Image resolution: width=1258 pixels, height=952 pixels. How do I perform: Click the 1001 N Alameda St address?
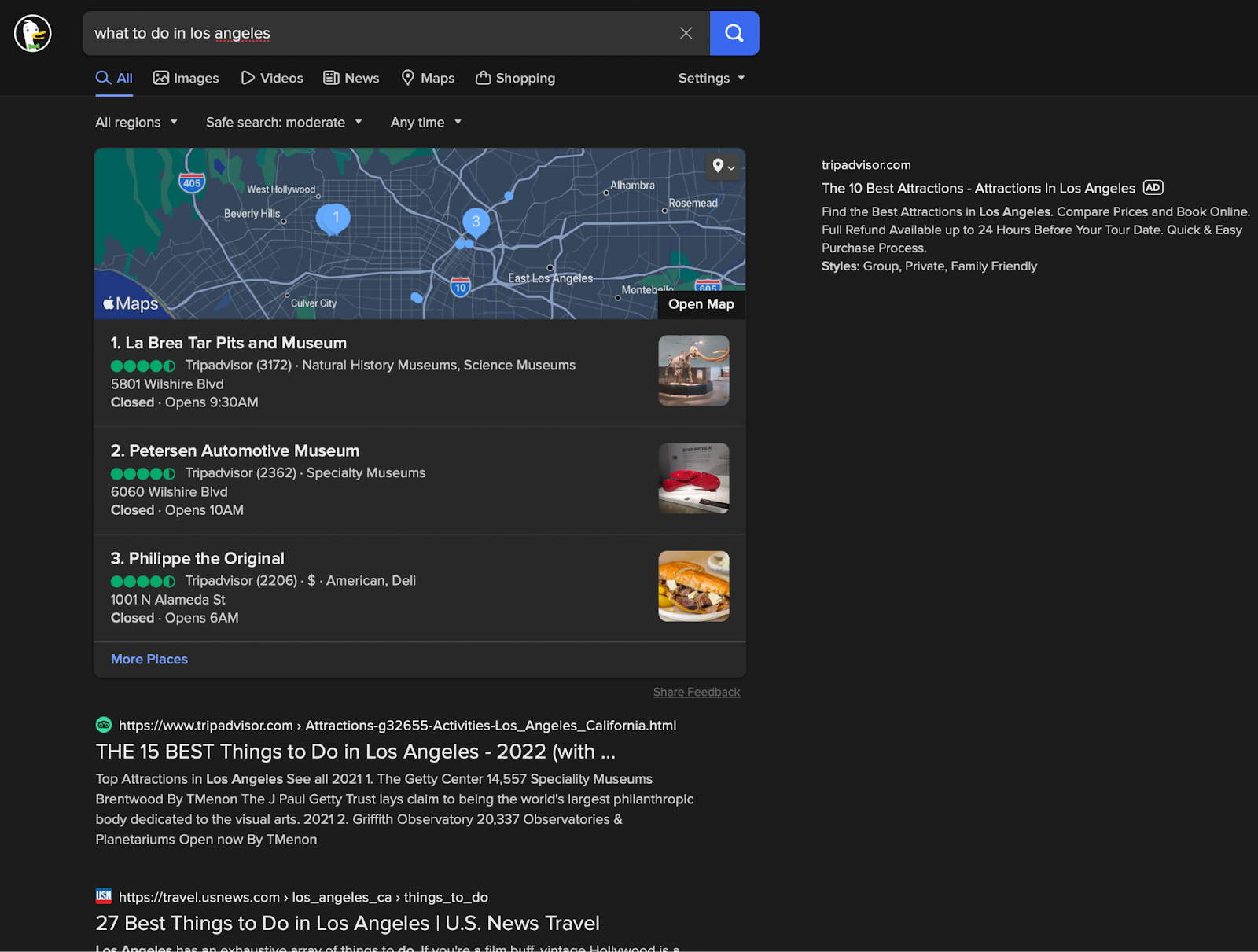pos(167,599)
